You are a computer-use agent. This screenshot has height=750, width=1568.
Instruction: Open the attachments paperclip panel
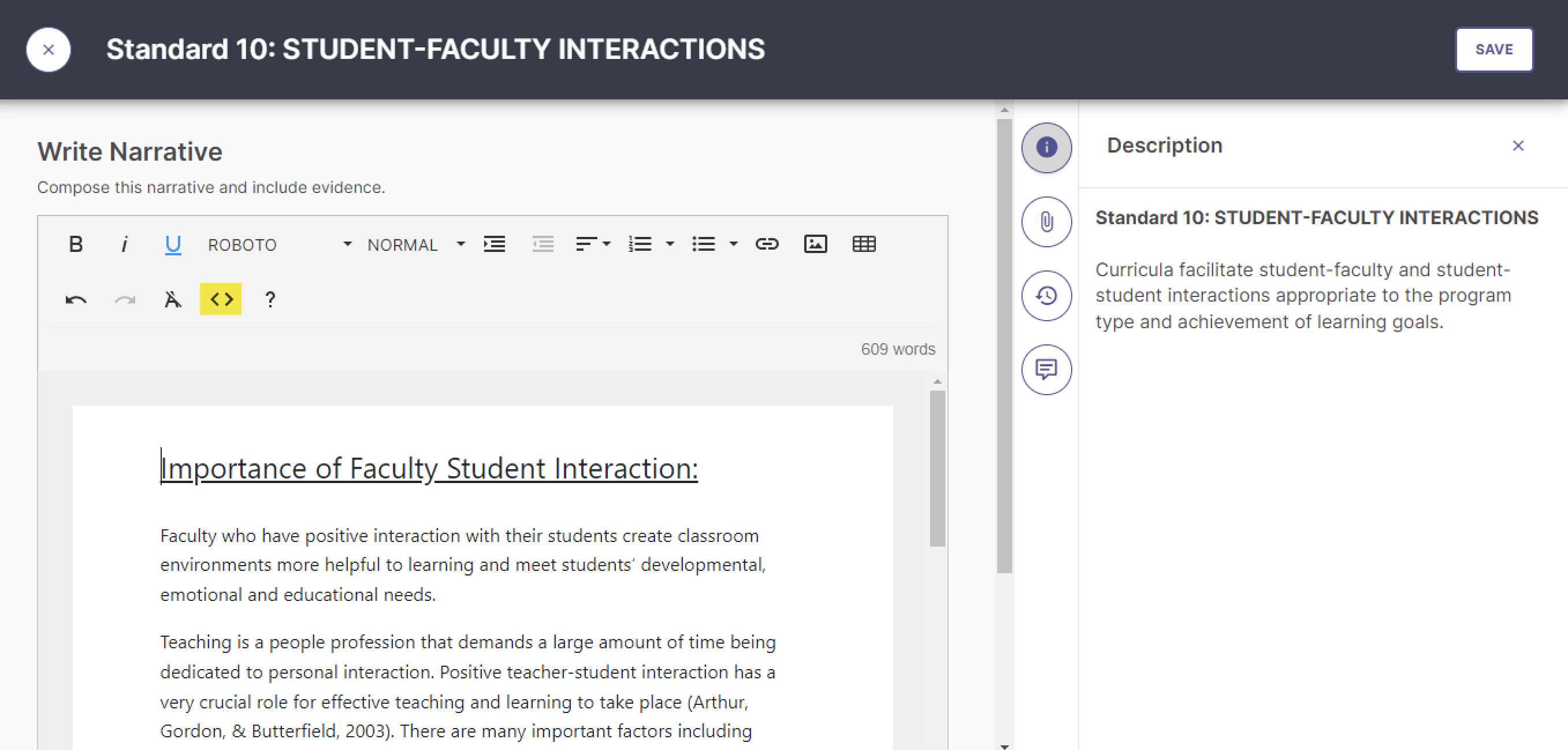(1047, 222)
